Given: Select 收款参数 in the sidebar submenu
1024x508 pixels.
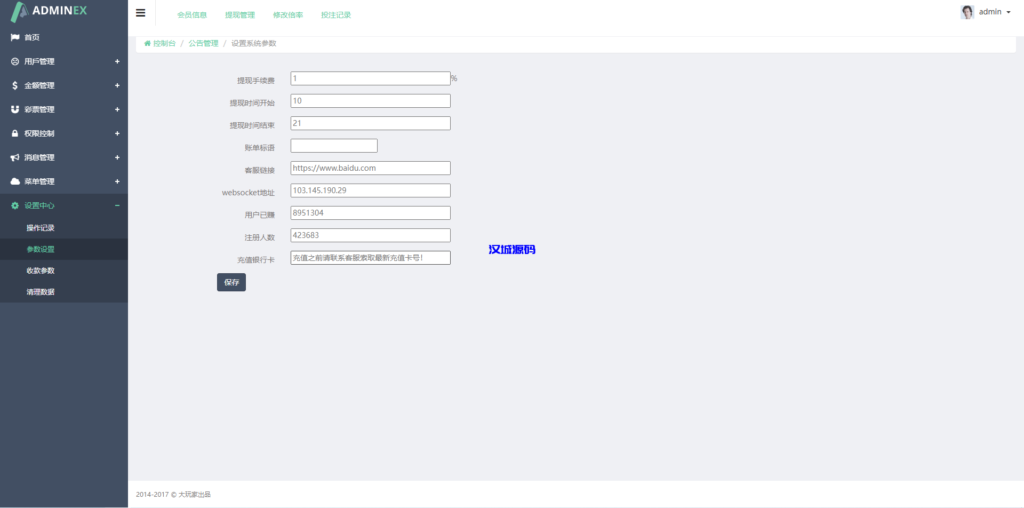Looking at the screenshot, I should click(x=41, y=270).
